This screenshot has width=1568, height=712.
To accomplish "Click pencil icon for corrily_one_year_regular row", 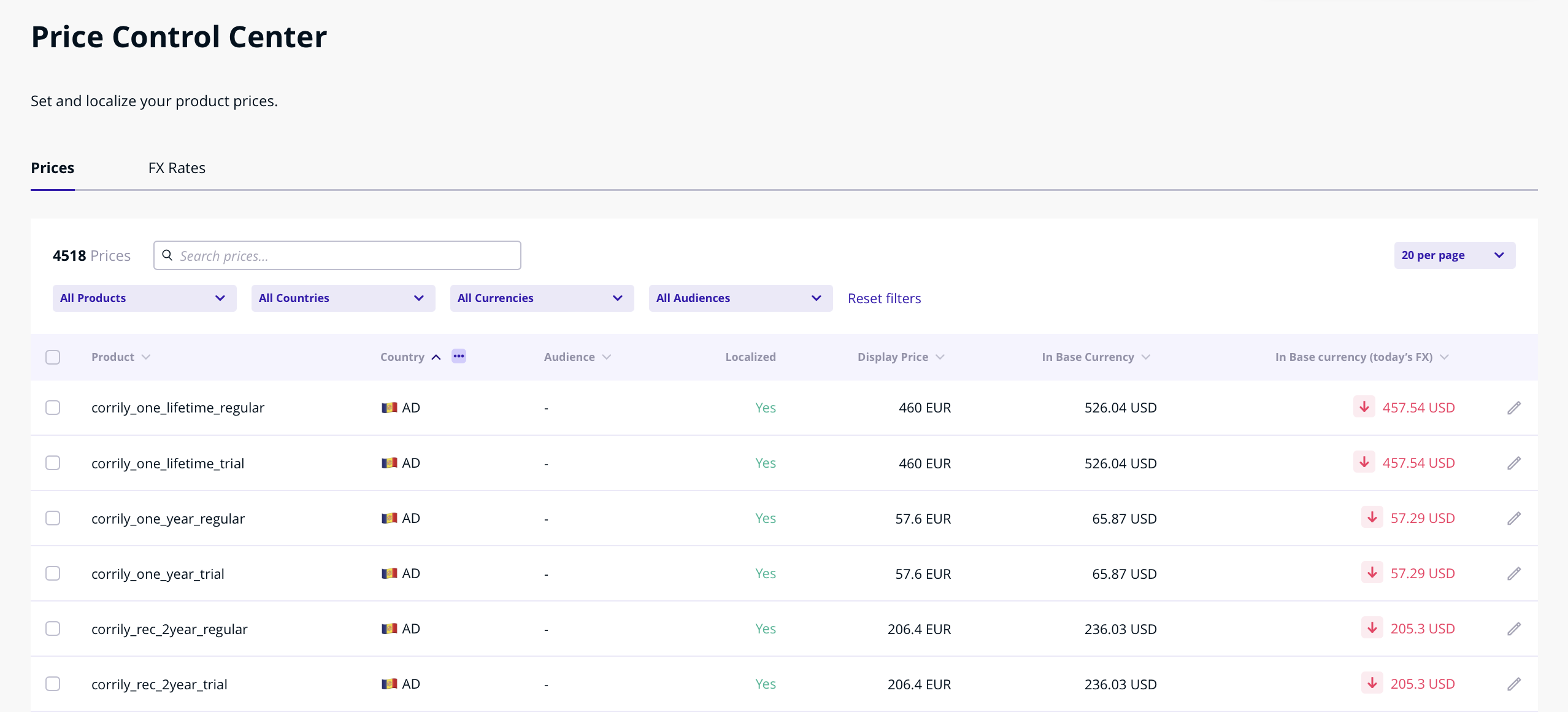I will 1513,519.
